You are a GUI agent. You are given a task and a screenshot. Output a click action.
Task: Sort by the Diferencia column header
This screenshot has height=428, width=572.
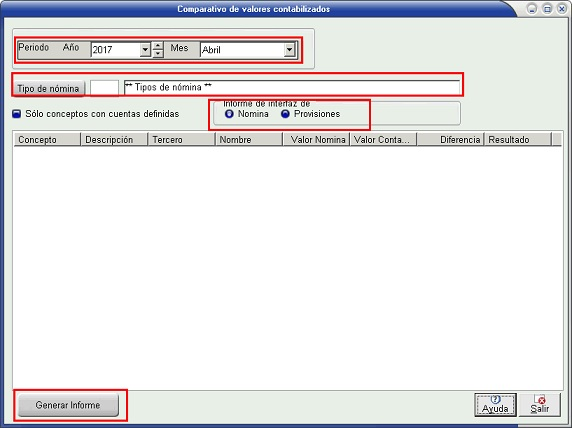coord(450,140)
